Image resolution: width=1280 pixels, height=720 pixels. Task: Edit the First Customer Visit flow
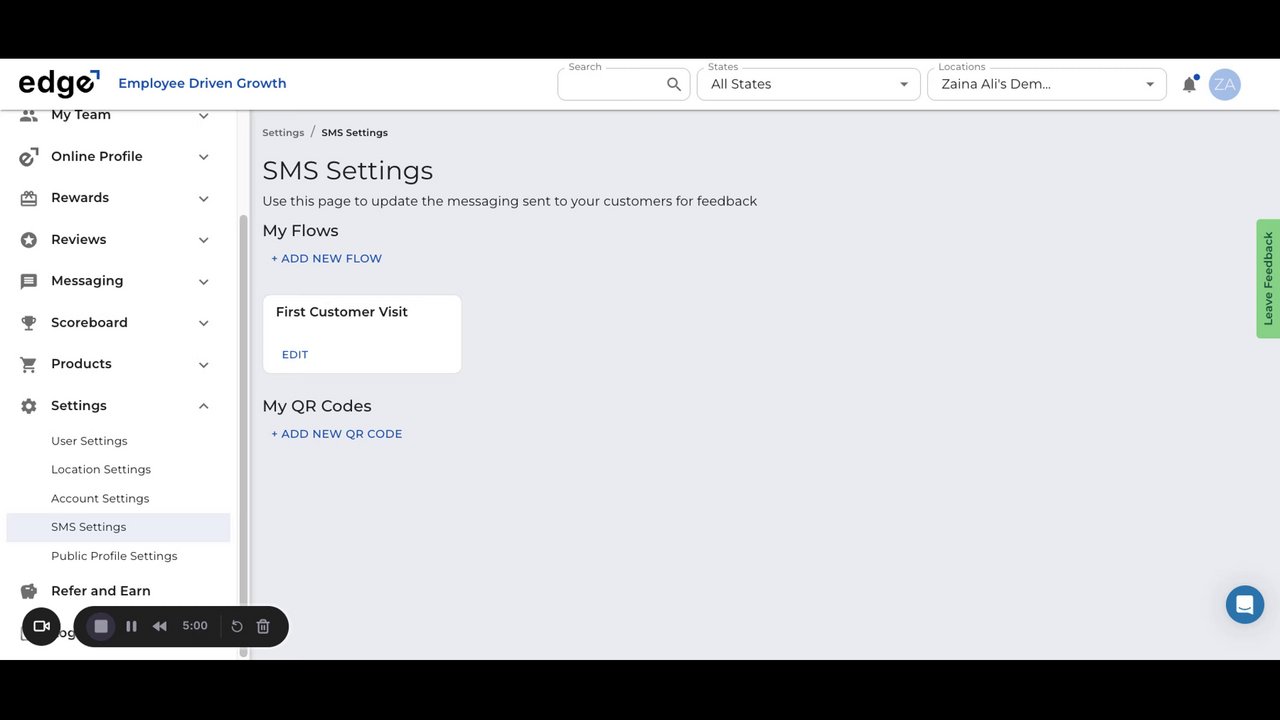295,355
